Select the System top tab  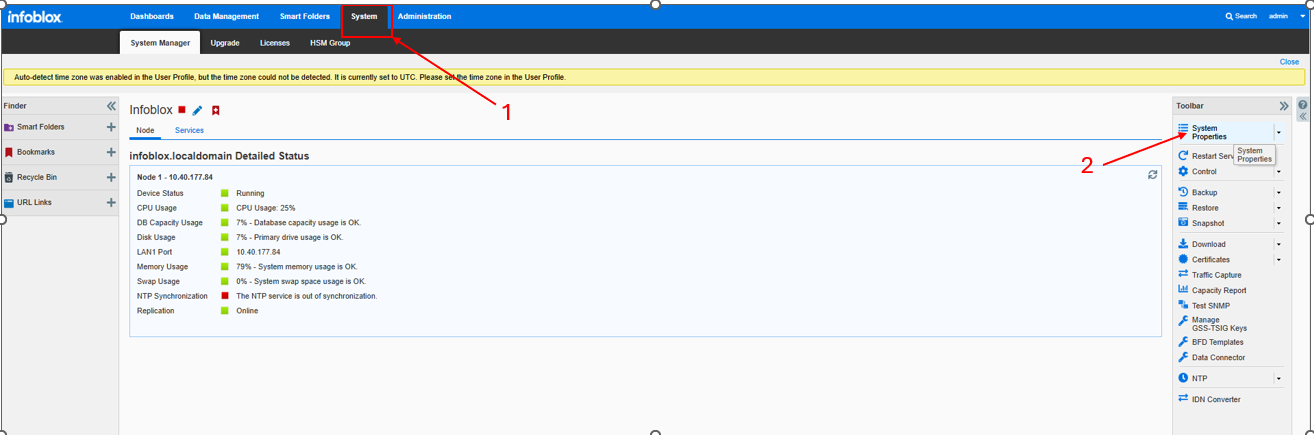pos(364,16)
